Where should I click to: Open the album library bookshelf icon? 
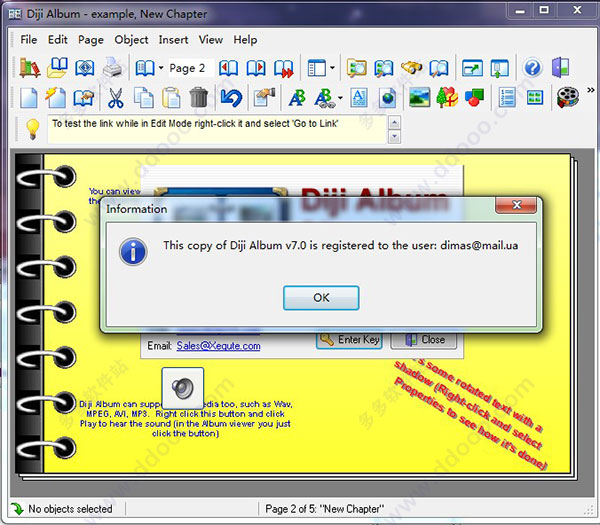point(29,68)
